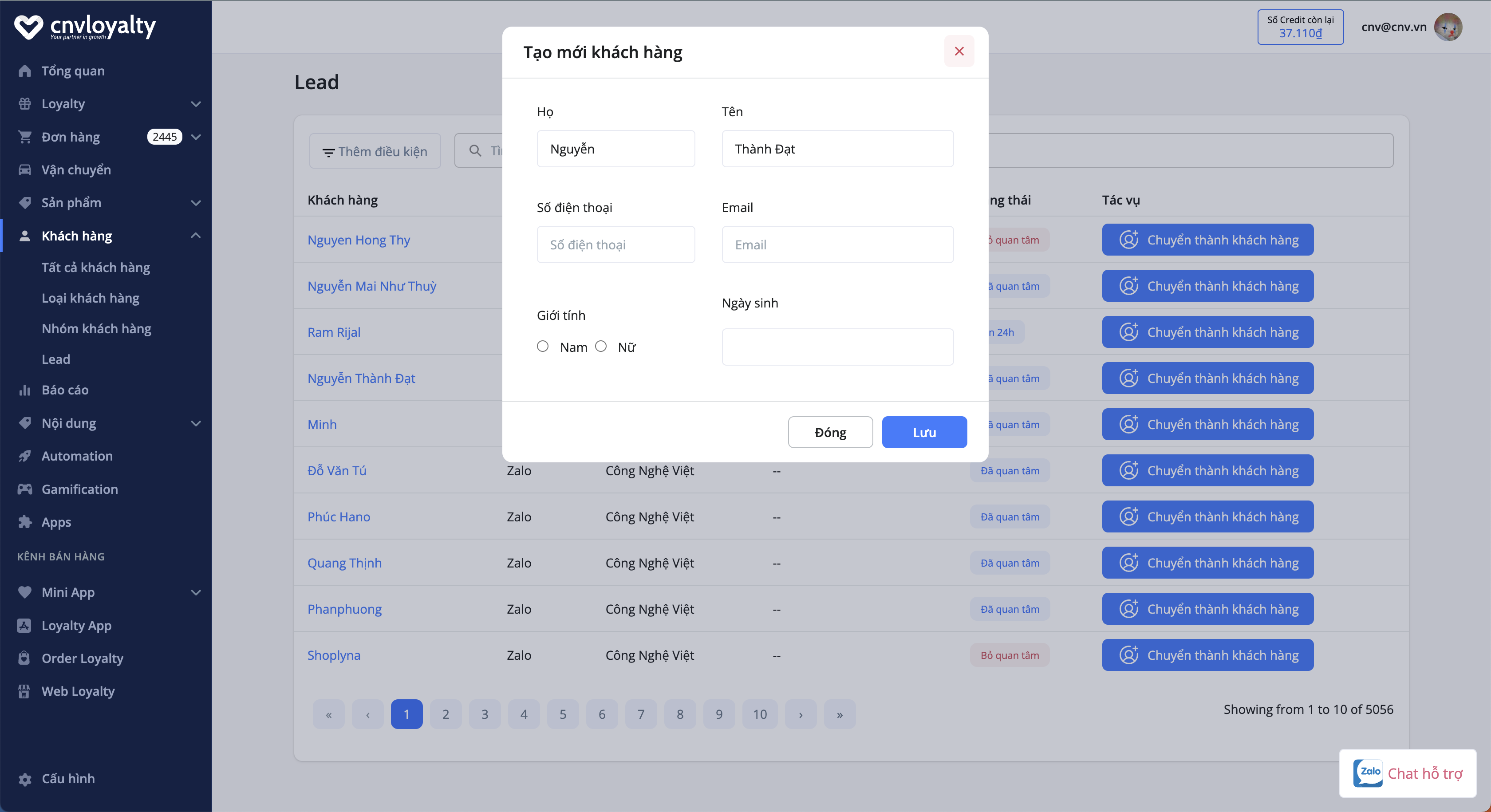Click the user avatar picture
The height and width of the screenshot is (812, 1491).
coord(1448,27)
